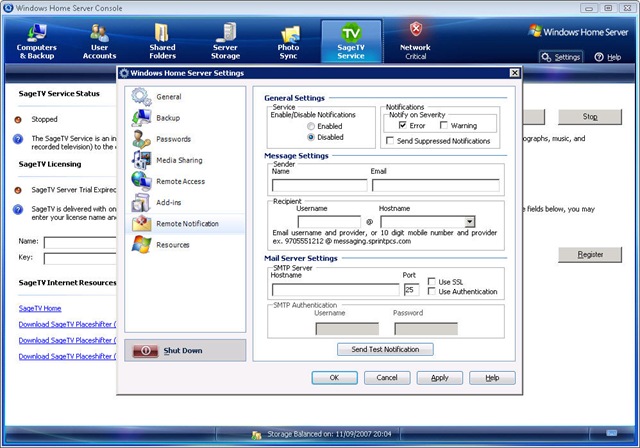Select Resources Windows flag icon
Image resolution: width=640 pixels, height=448 pixels.
(x=141, y=245)
